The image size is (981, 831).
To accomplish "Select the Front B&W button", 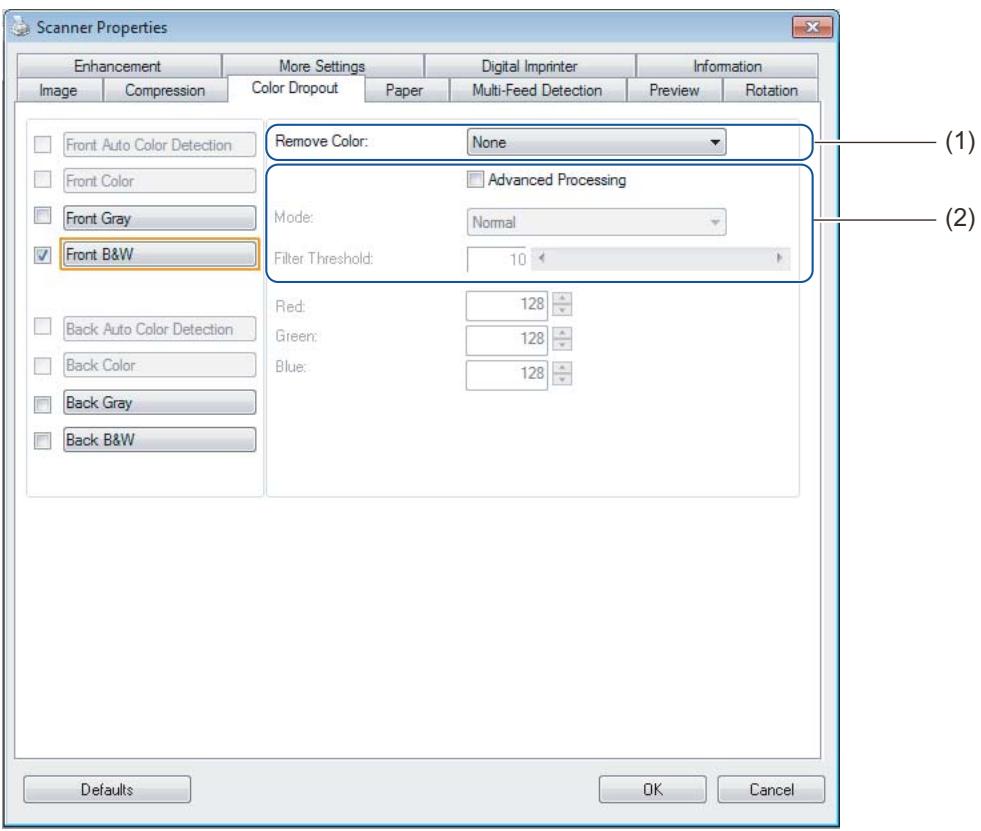I will (x=160, y=254).
